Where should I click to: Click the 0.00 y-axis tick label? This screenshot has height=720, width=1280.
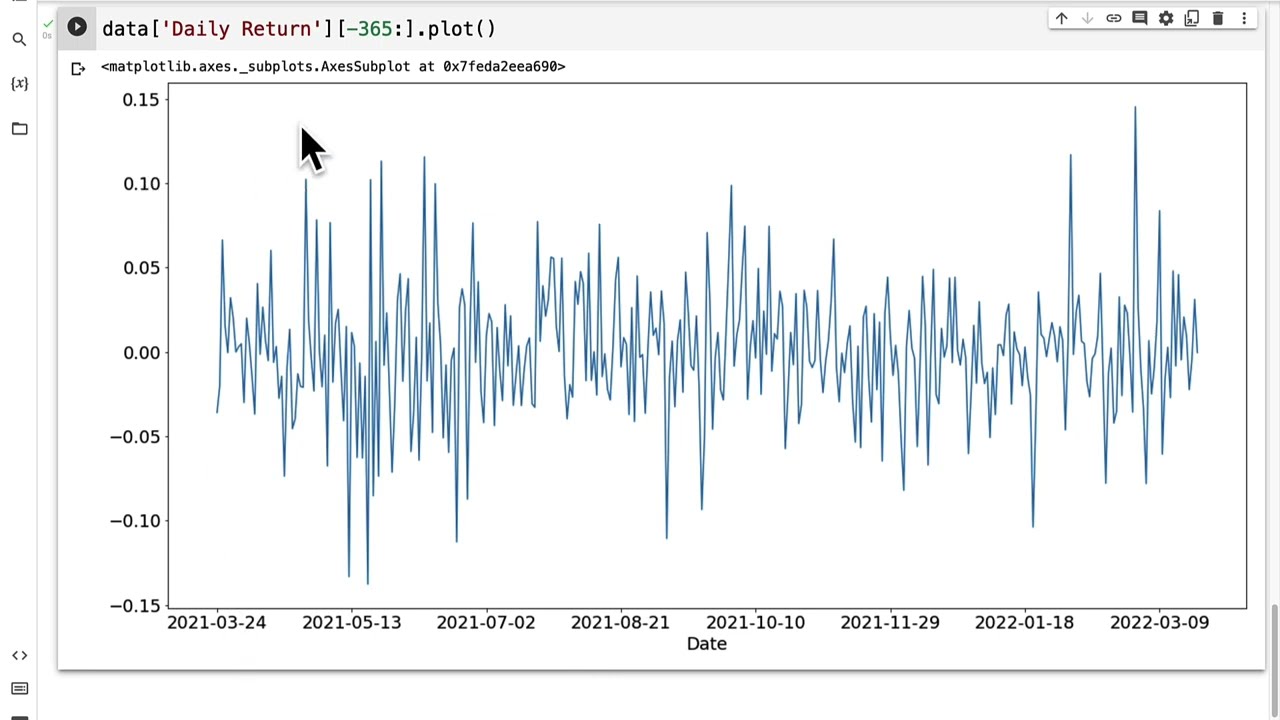tap(140, 352)
